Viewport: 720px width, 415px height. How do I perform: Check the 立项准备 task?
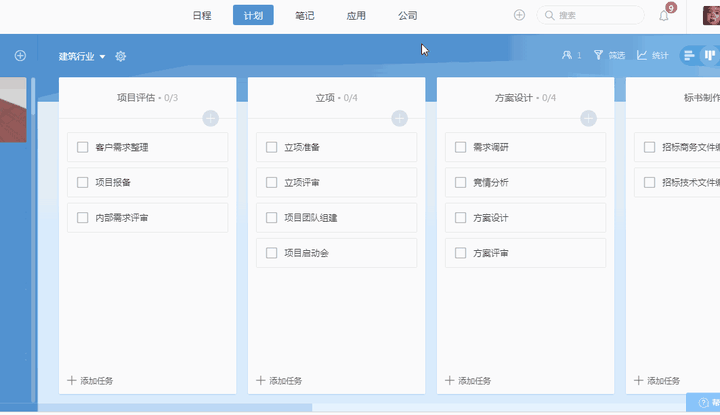[x=271, y=147]
